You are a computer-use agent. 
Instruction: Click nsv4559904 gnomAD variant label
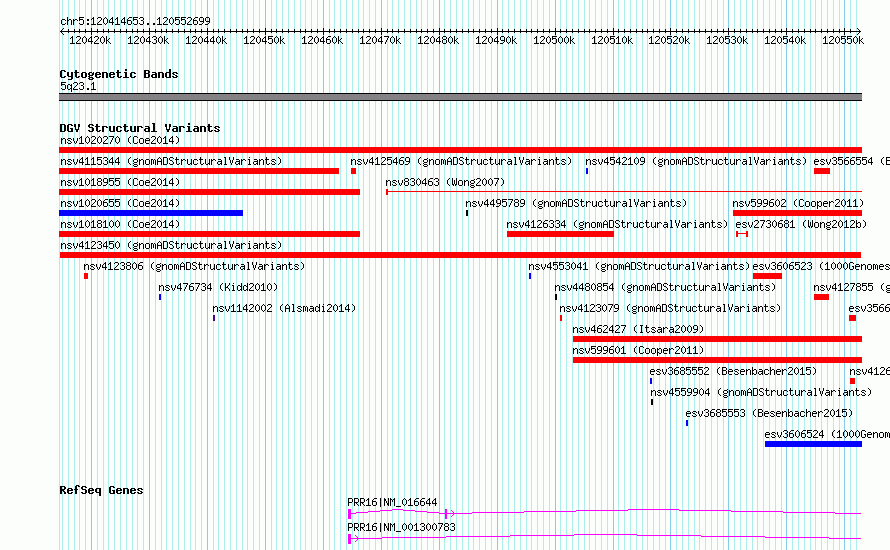click(761, 392)
